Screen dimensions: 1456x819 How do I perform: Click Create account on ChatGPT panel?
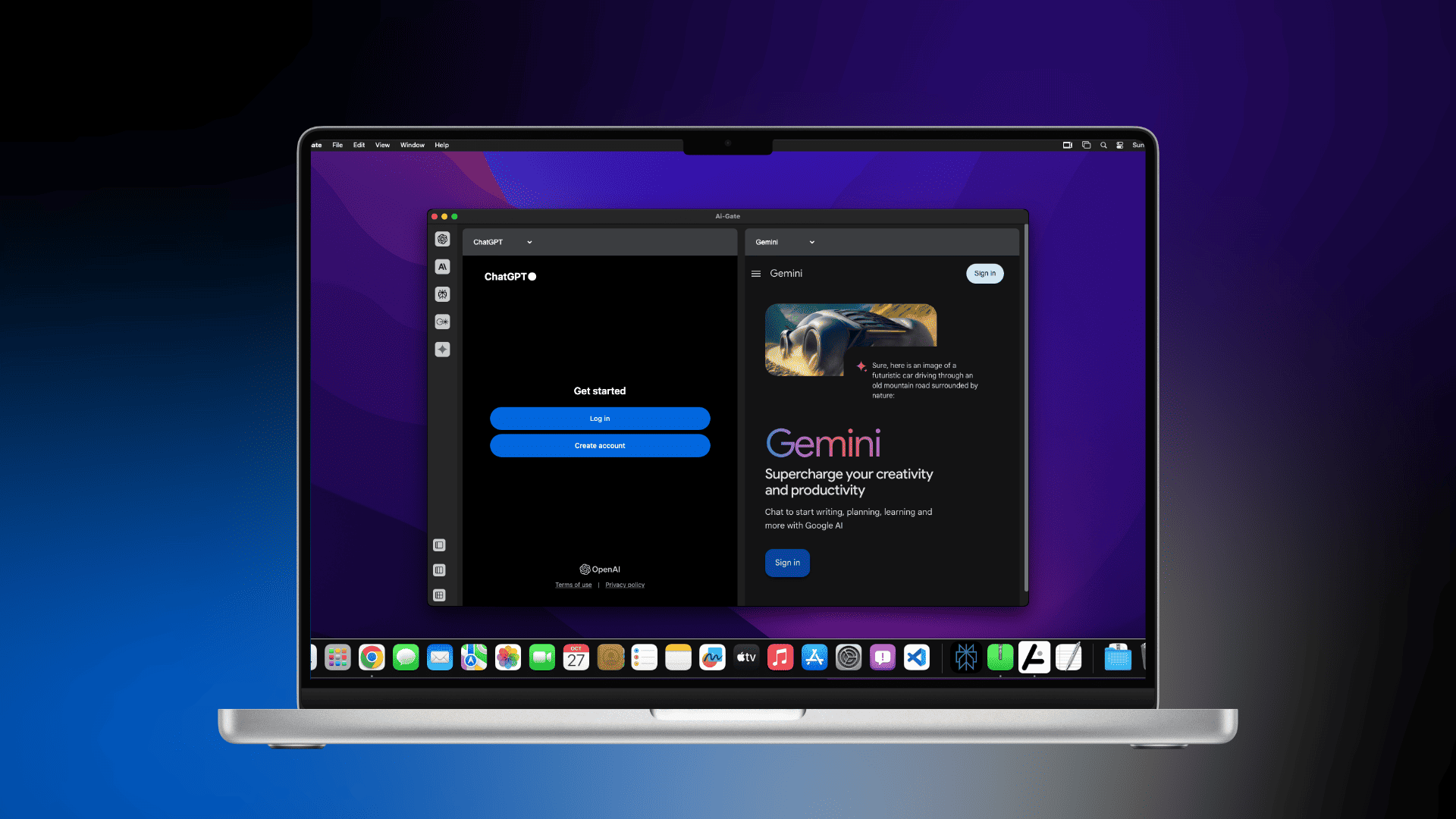599,445
